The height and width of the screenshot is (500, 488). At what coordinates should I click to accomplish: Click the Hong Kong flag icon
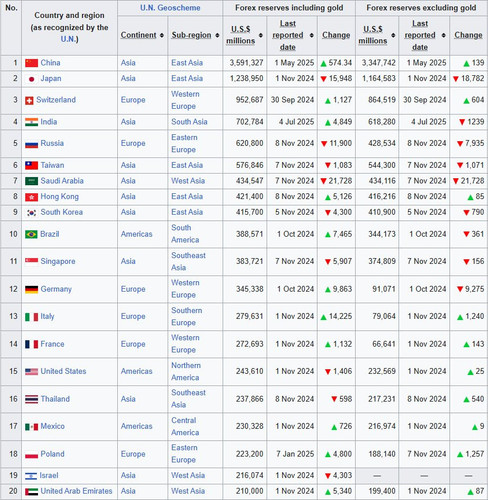click(31, 197)
